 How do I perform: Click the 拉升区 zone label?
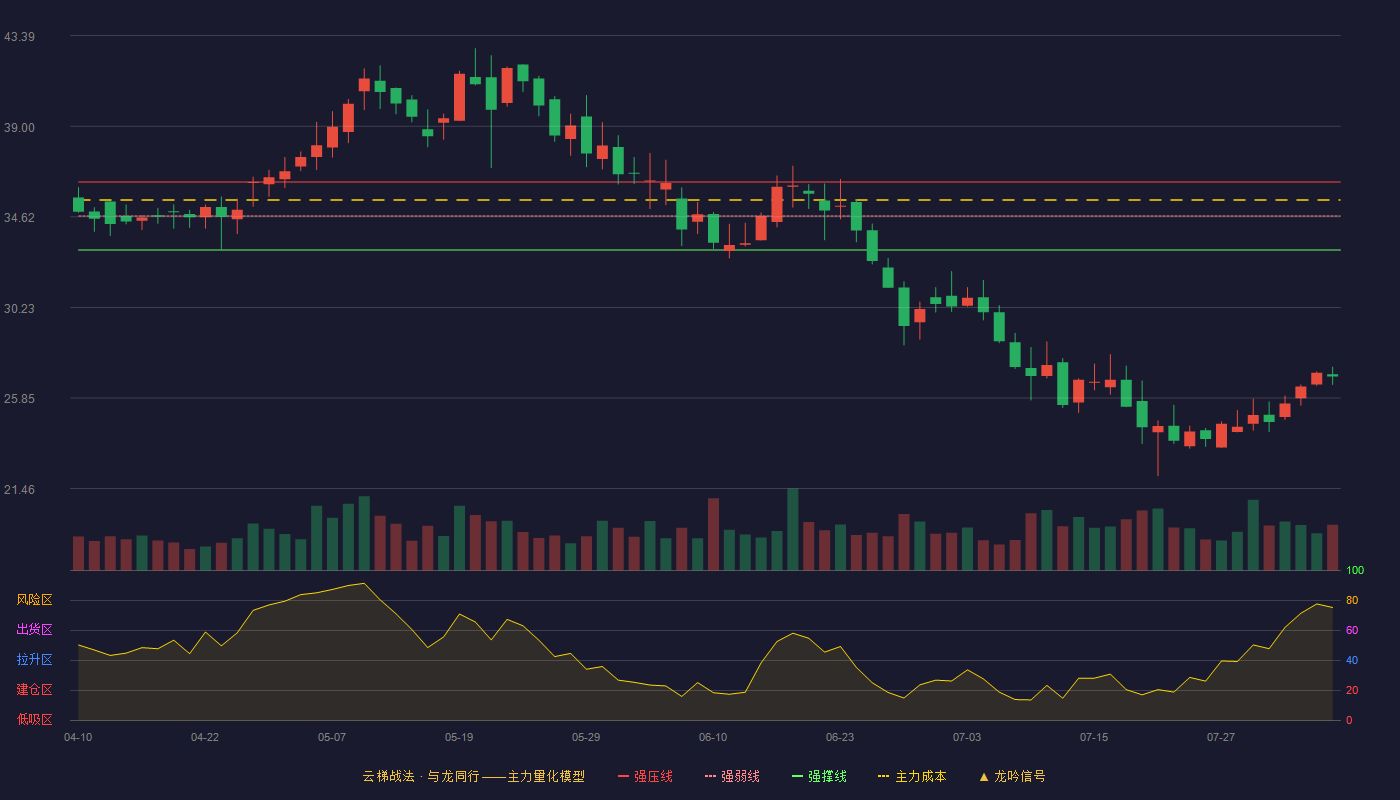(x=34, y=660)
